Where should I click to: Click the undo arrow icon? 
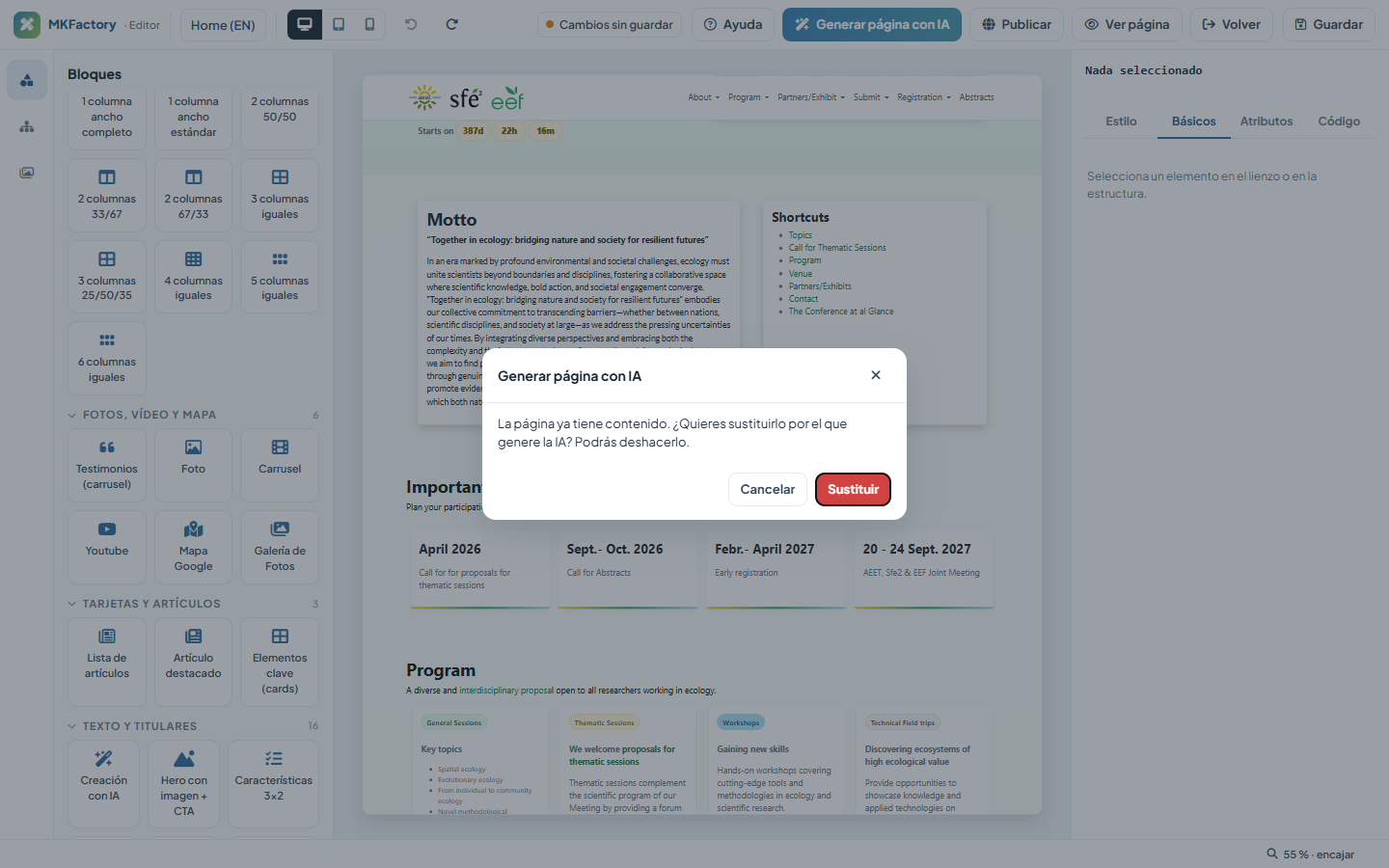tap(411, 24)
